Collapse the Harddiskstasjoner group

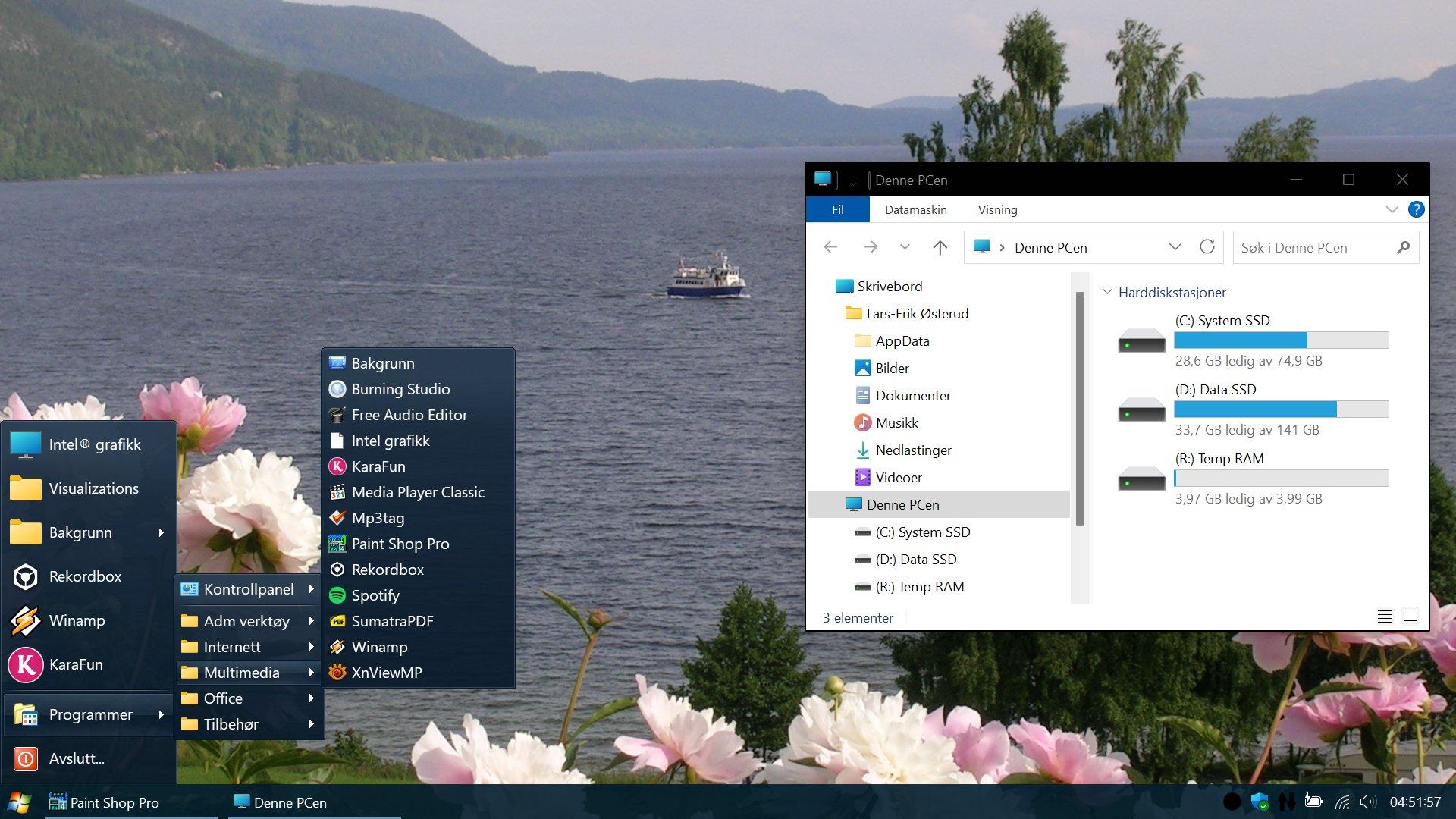click(1107, 292)
